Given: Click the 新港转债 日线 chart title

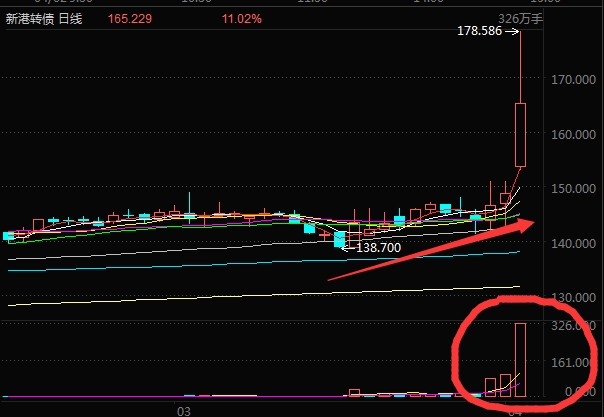Looking at the screenshot, I should point(44,19).
